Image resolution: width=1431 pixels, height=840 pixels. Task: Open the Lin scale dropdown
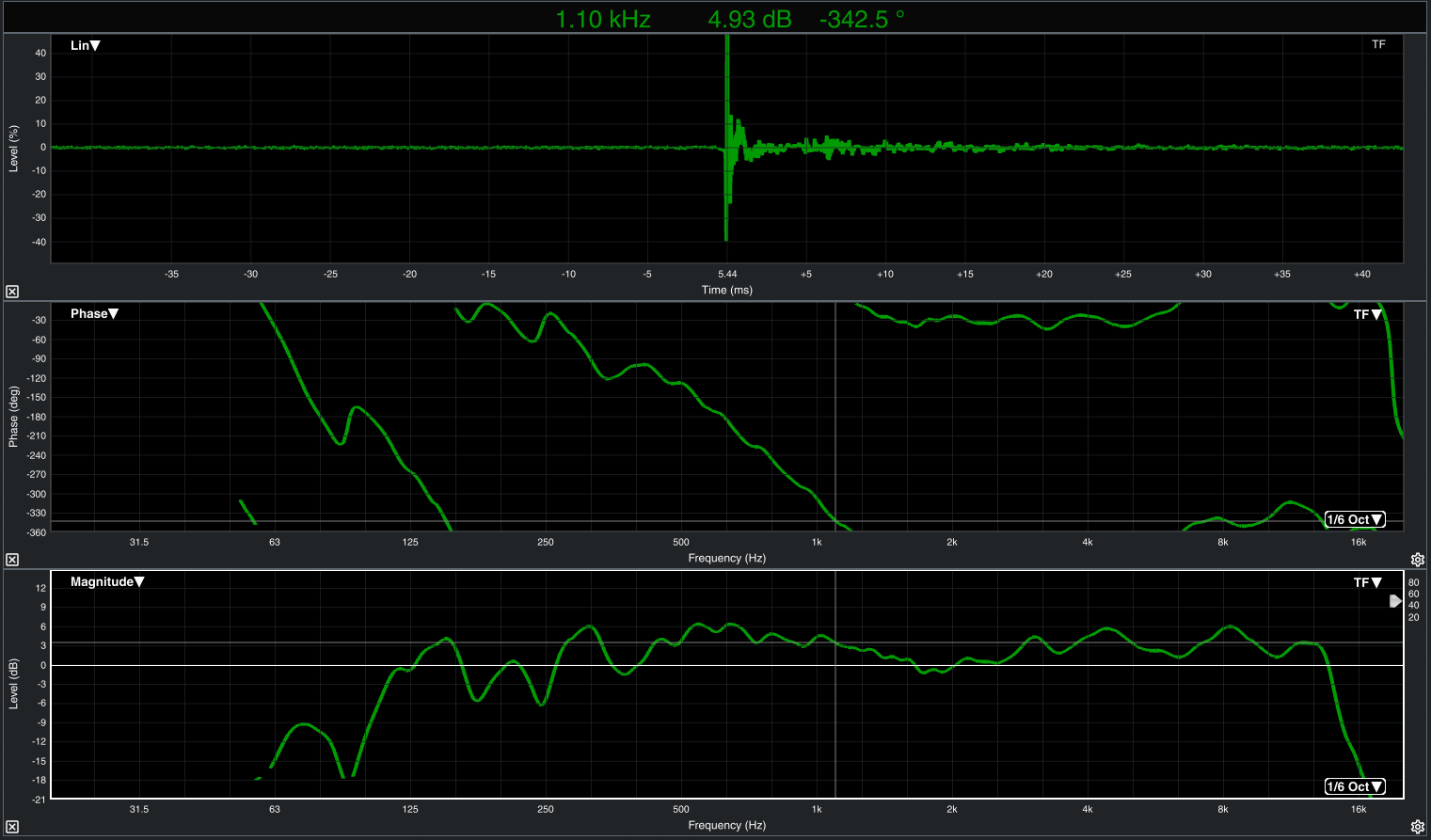86,45
